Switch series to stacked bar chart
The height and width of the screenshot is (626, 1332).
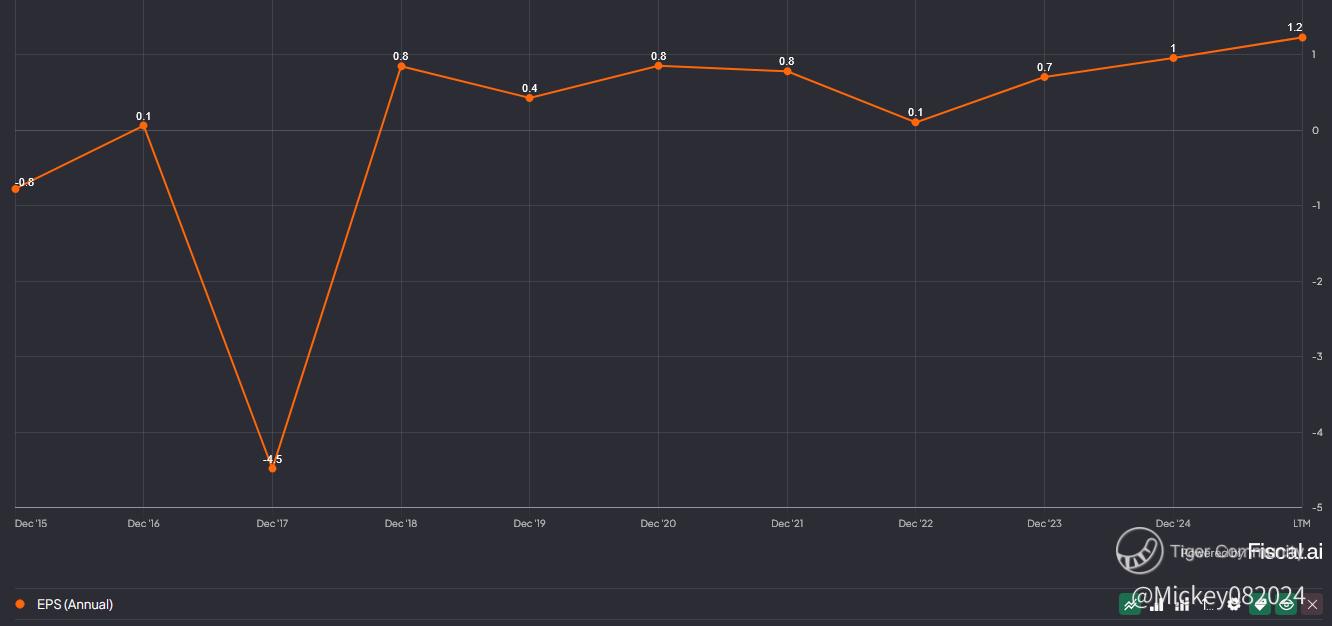[x=1182, y=604]
